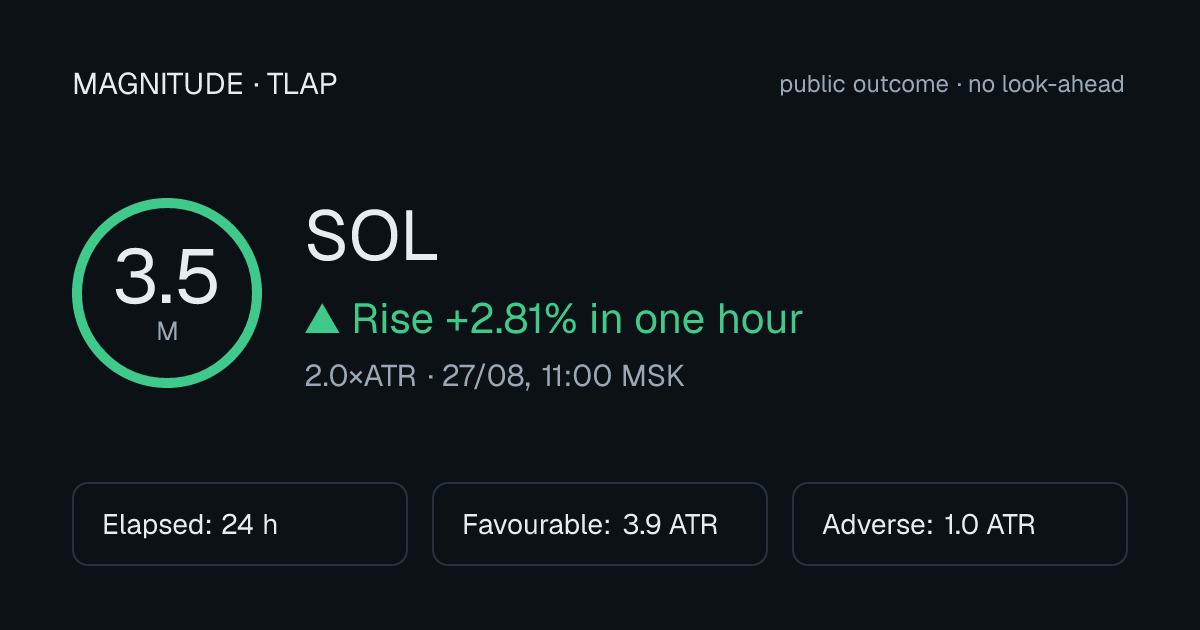Screen dimensions: 1200x630
Task: Click the Adverse label text
Action: [x=878, y=525]
